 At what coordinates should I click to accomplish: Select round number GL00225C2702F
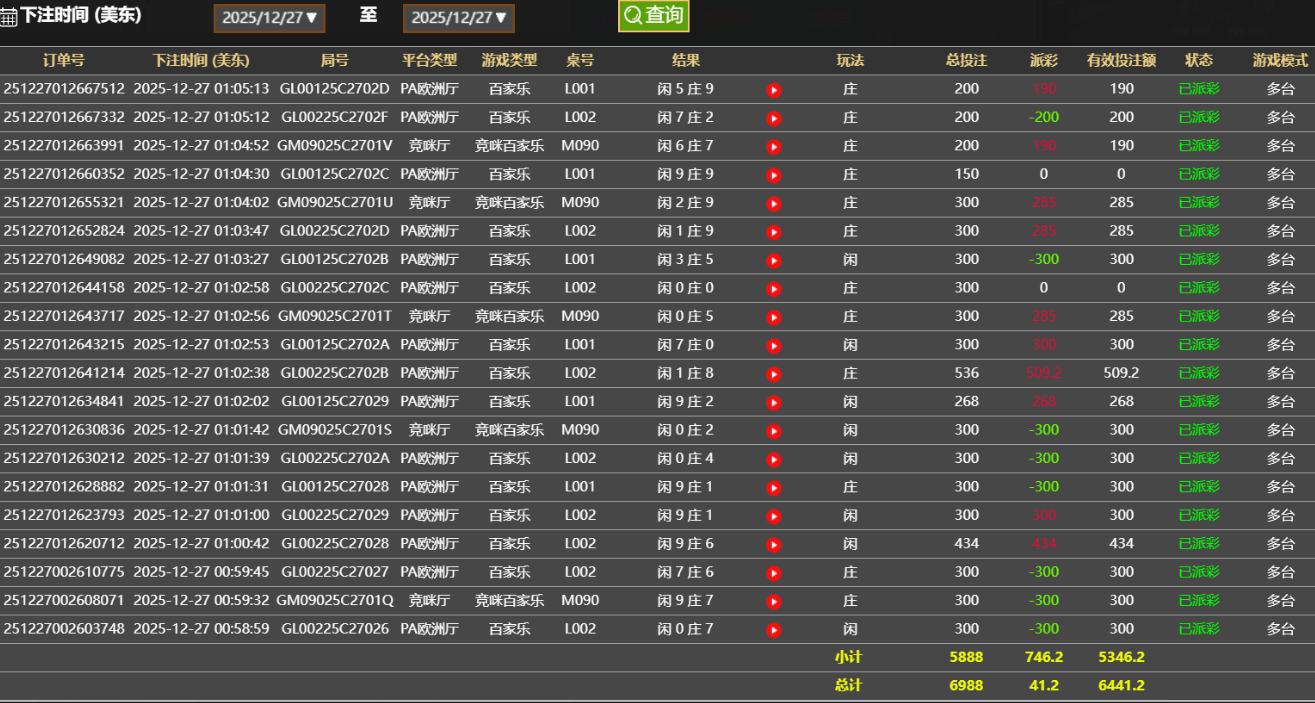pyautogui.click(x=335, y=117)
